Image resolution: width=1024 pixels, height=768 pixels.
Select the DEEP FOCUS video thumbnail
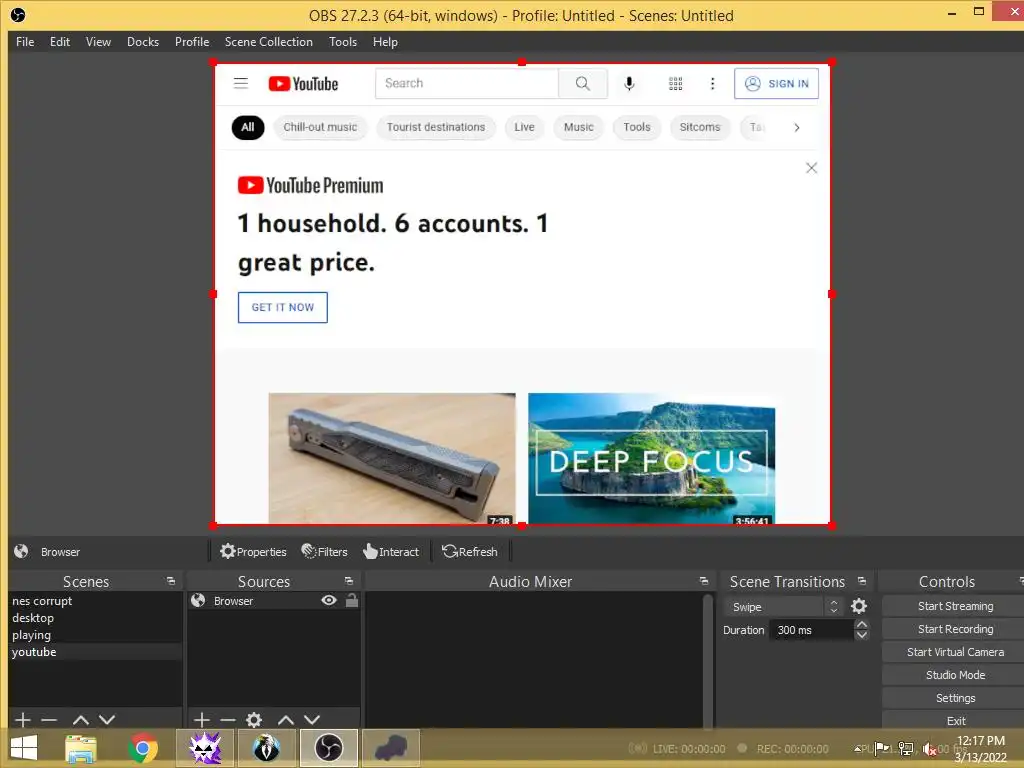click(651, 458)
